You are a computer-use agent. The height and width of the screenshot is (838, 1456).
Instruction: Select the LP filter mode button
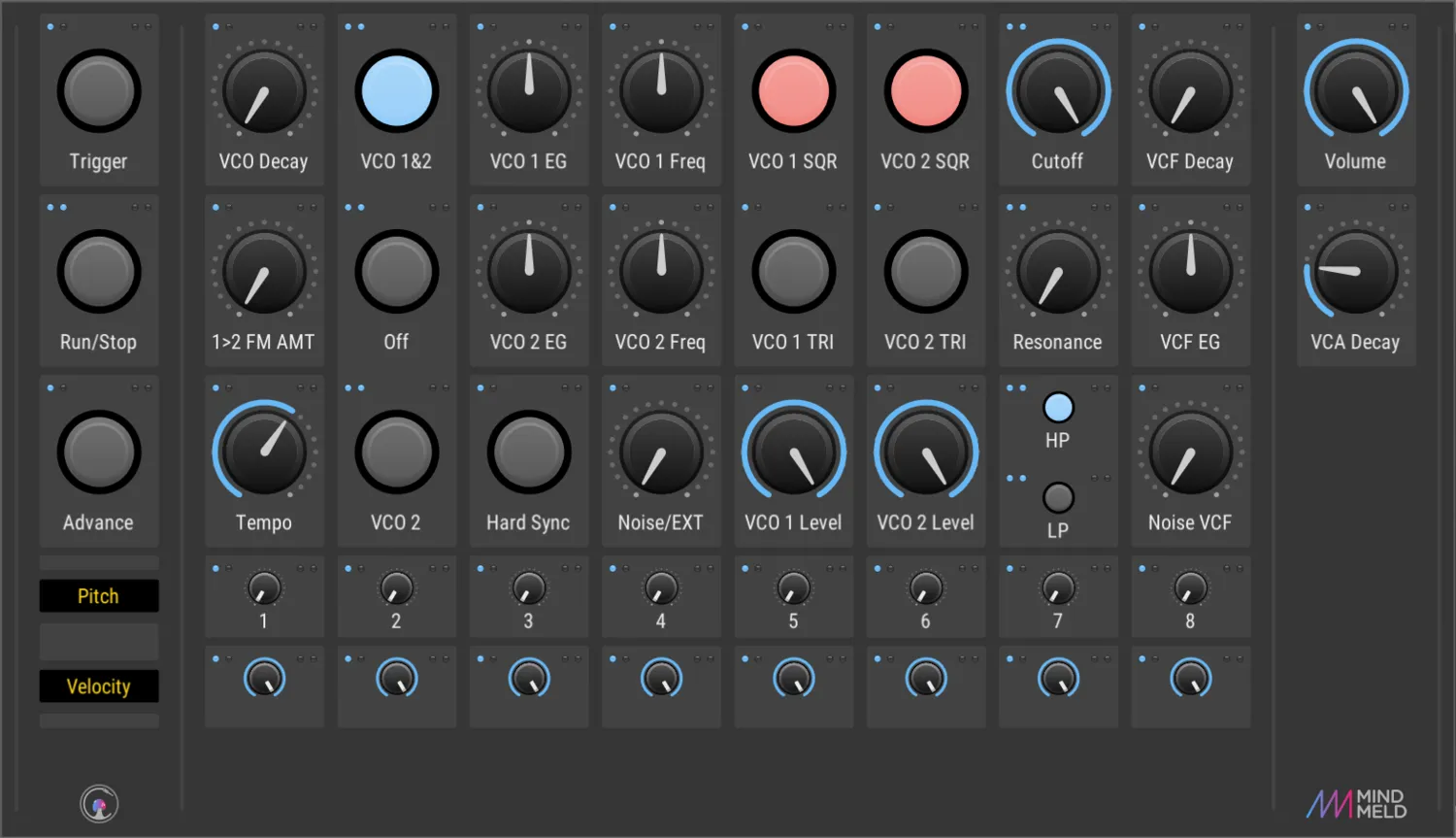click(x=1058, y=498)
